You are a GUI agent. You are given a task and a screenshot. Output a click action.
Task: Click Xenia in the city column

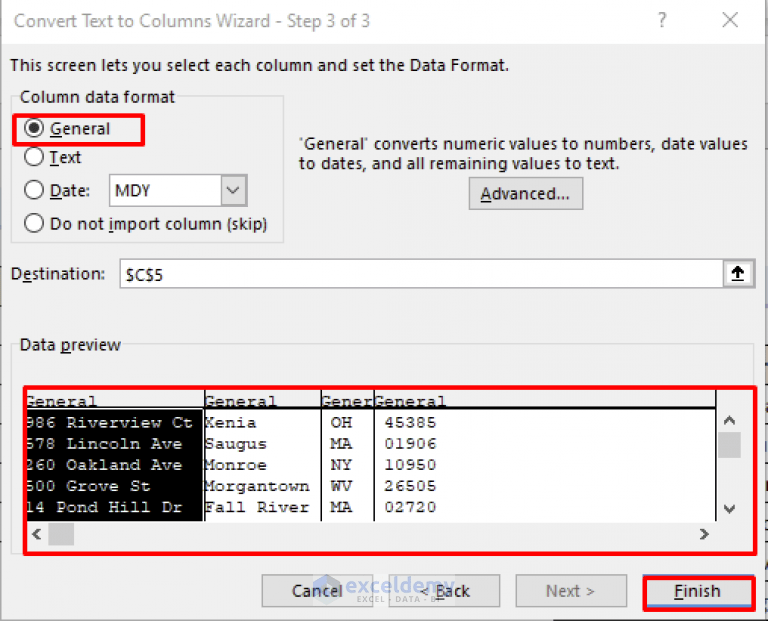[230, 422]
